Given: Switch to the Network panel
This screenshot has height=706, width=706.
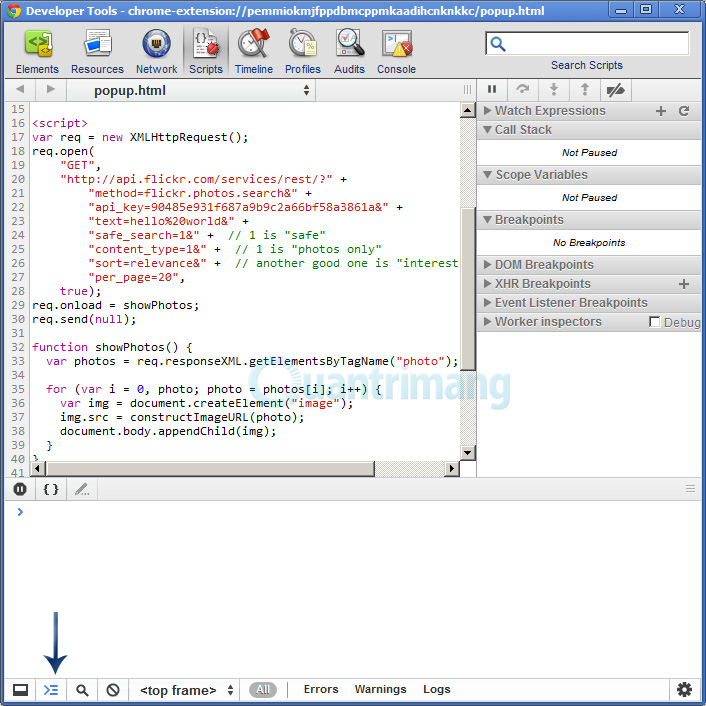Looking at the screenshot, I should 156,51.
